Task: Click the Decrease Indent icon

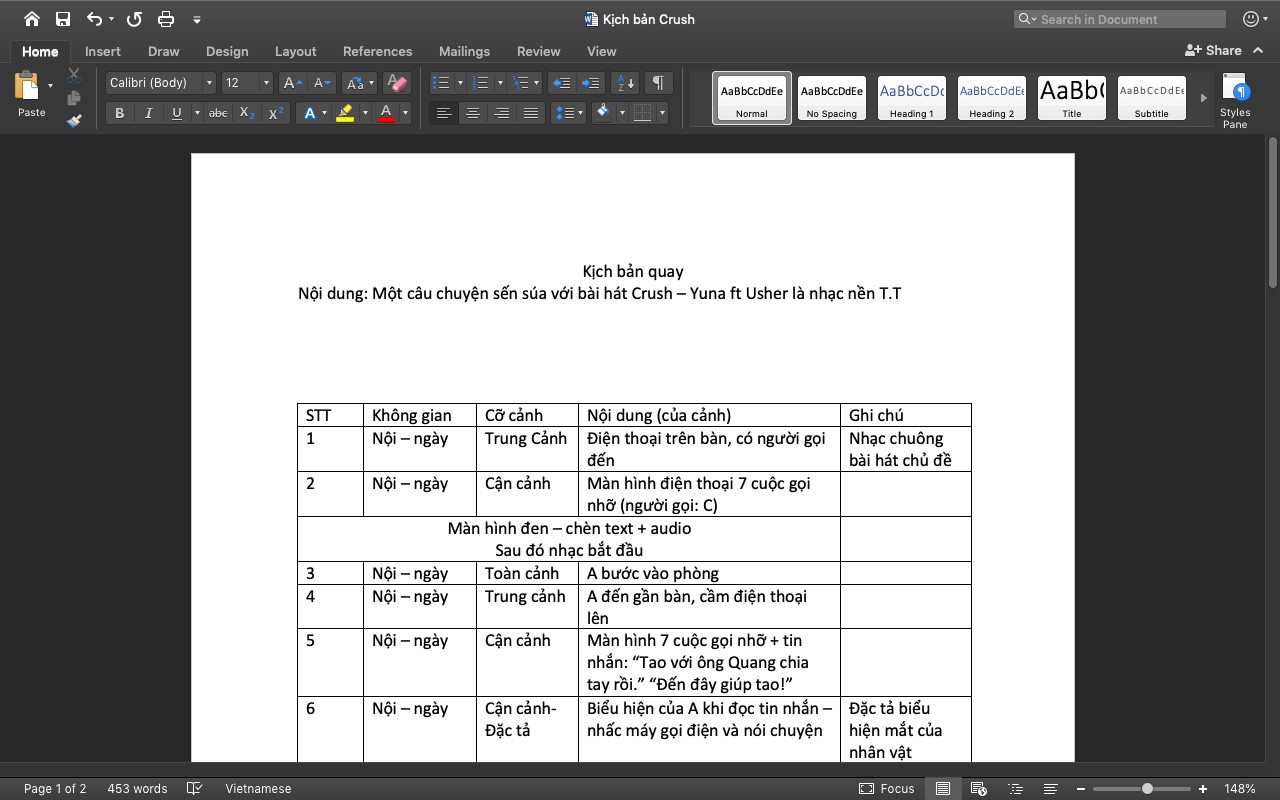Action: click(x=562, y=83)
